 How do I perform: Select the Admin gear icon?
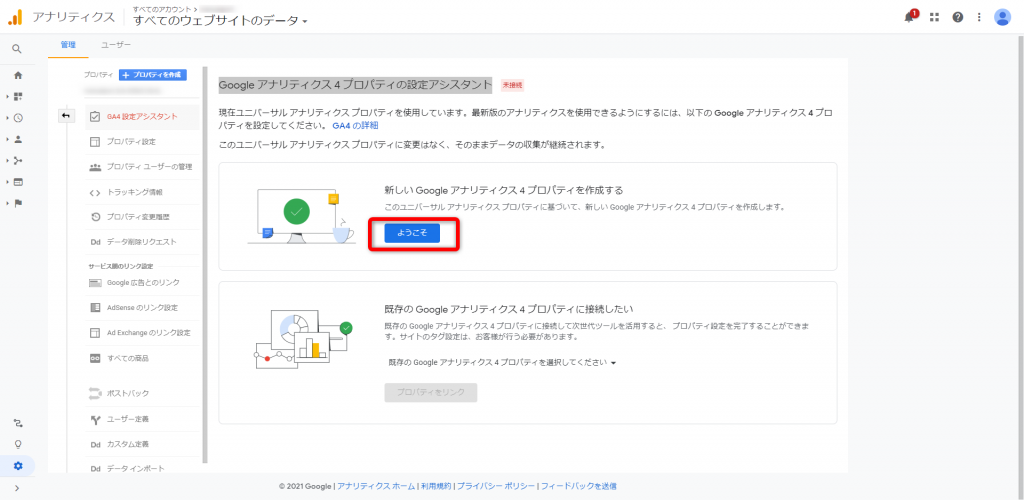pos(18,466)
